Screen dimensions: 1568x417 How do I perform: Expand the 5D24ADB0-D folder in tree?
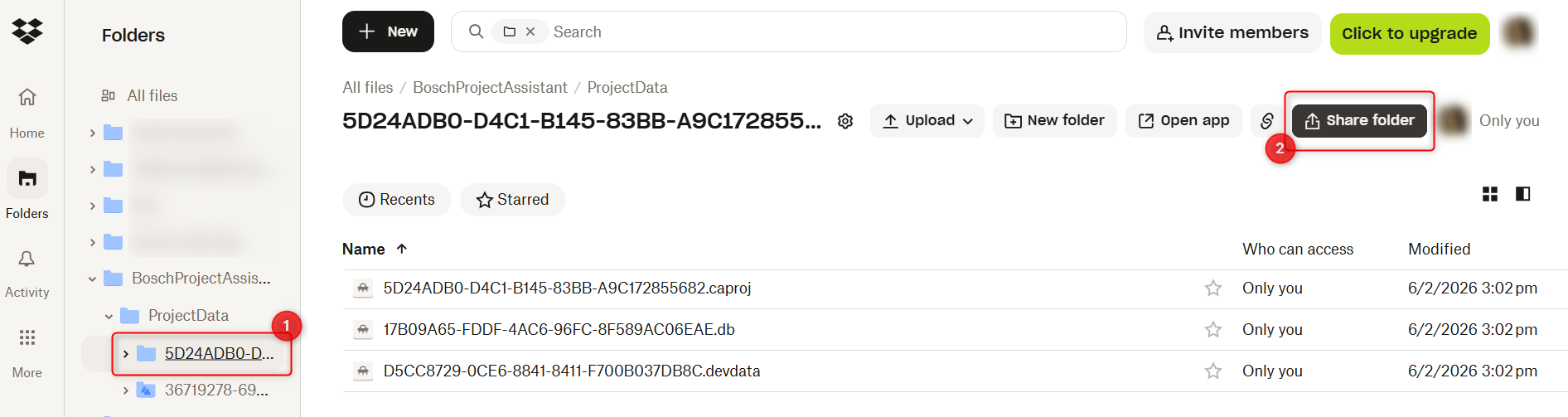[x=126, y=354]
